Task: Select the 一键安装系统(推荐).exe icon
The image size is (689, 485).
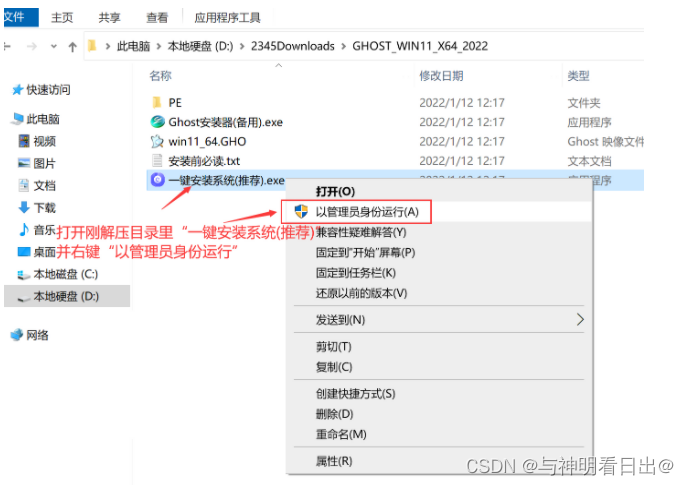Action: coord(157,180)
